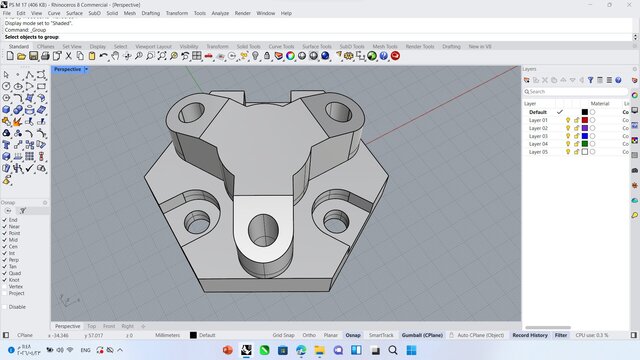Click the Explode icon in left sidebar
Viewport: 640px width, 360px height.
pos(18,122)
